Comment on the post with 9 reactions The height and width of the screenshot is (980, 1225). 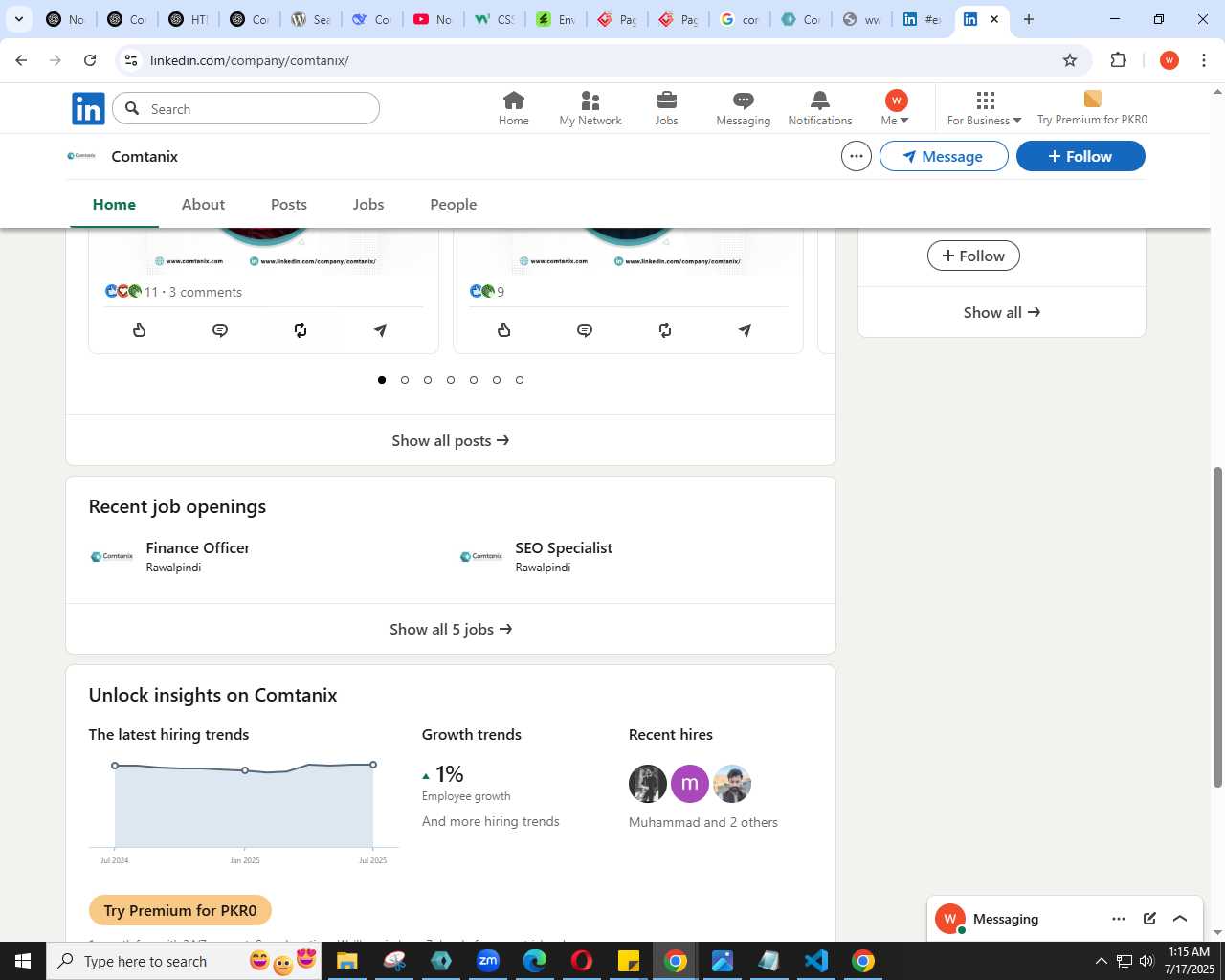(585, 330)
